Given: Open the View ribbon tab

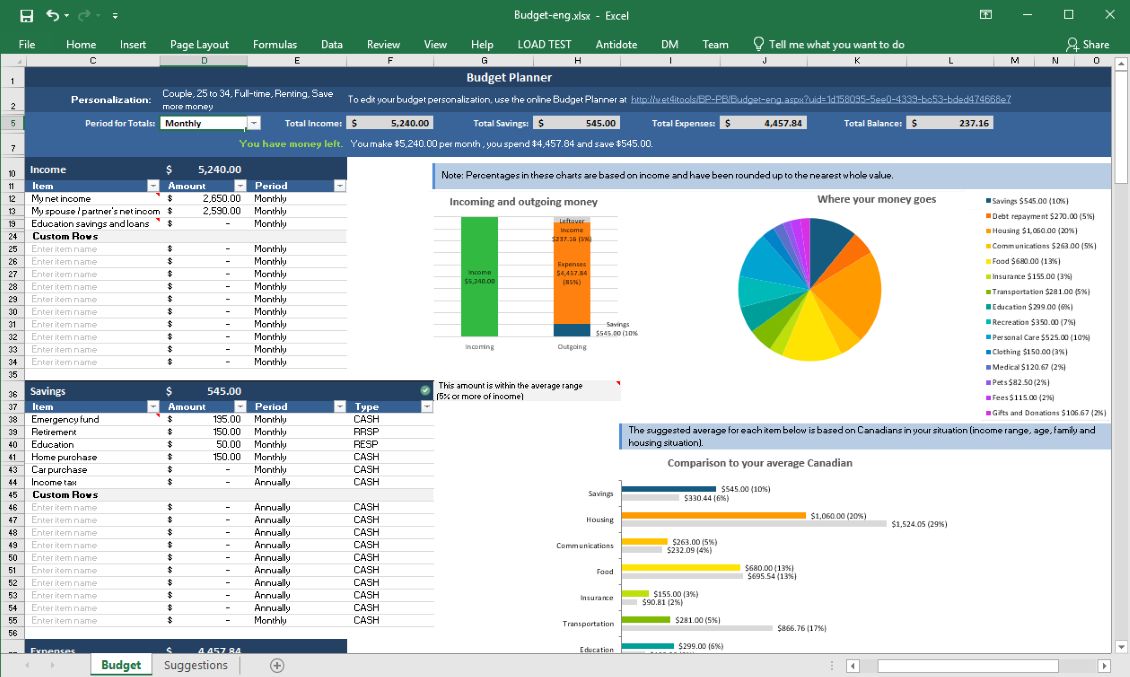Looking at the screenshot, I should click(x=435, y=44).
